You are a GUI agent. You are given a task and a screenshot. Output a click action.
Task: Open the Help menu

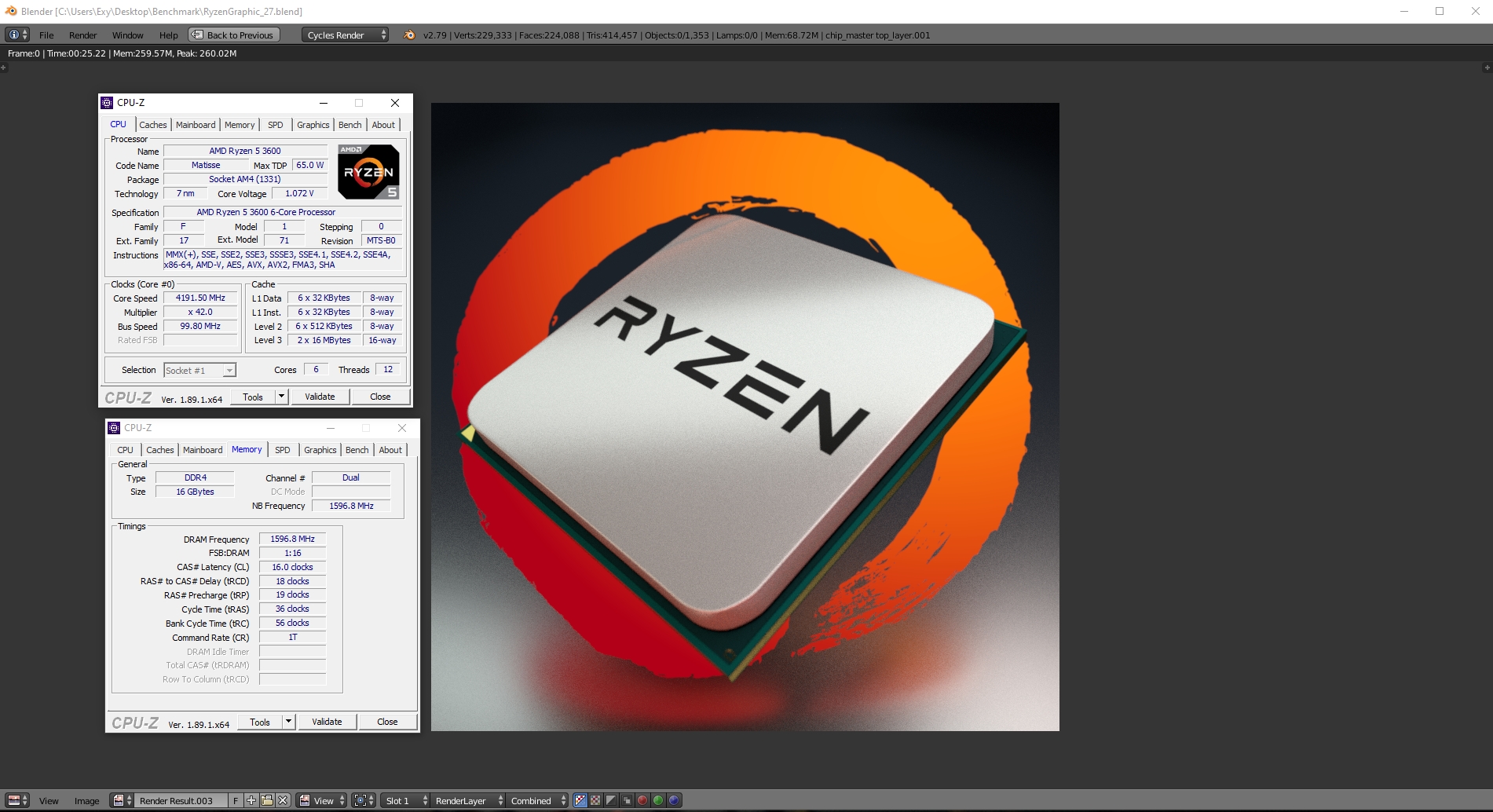coord(168,35)
